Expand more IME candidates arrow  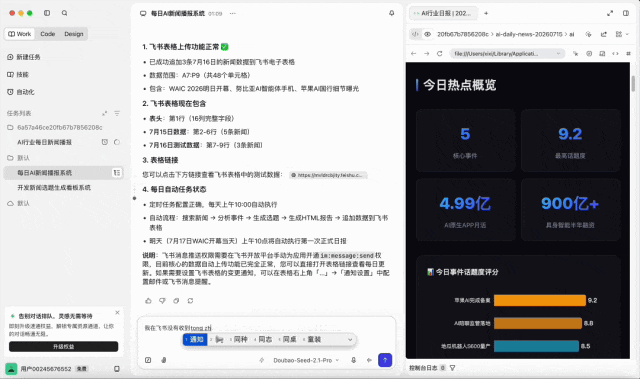coord(350,339)
